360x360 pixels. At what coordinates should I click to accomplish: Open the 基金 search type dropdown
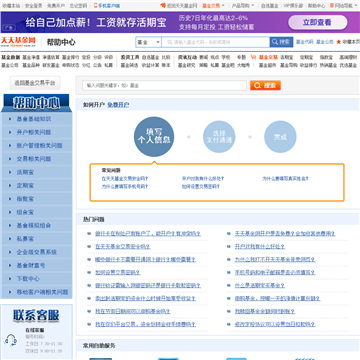(148, 42)
